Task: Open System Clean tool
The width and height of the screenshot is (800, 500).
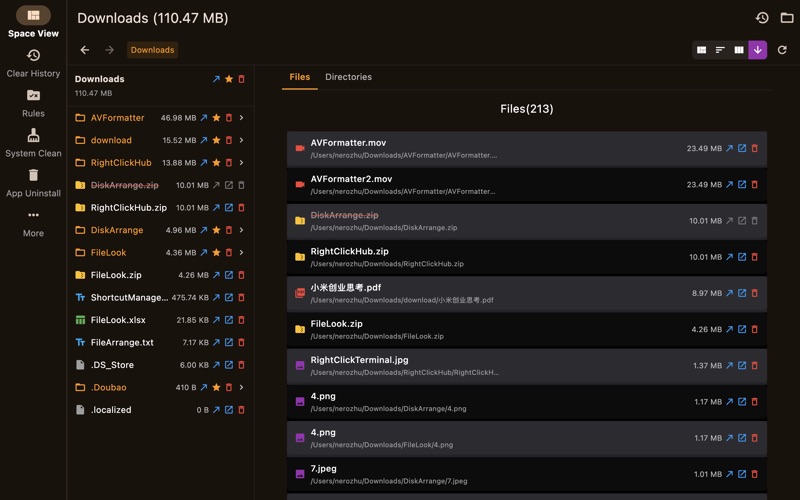Action: (x=33, y=143)
